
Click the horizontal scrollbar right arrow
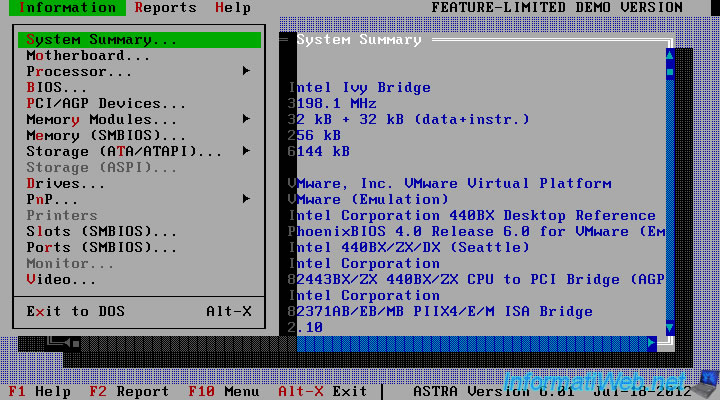coord(653,343)
